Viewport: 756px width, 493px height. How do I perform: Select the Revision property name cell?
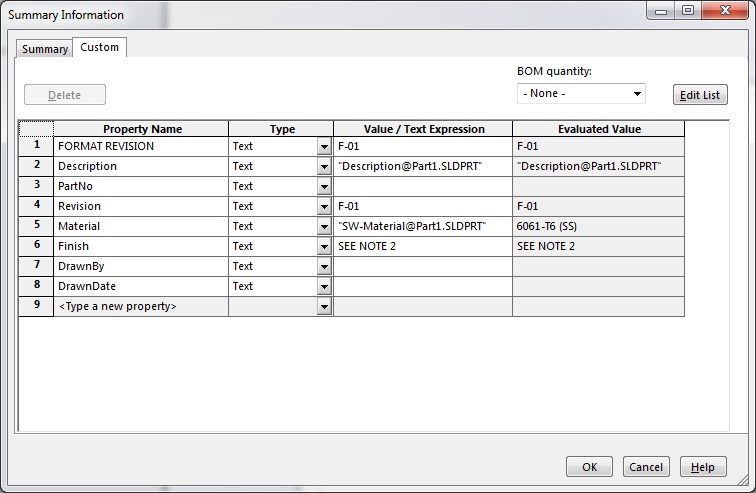141,206
